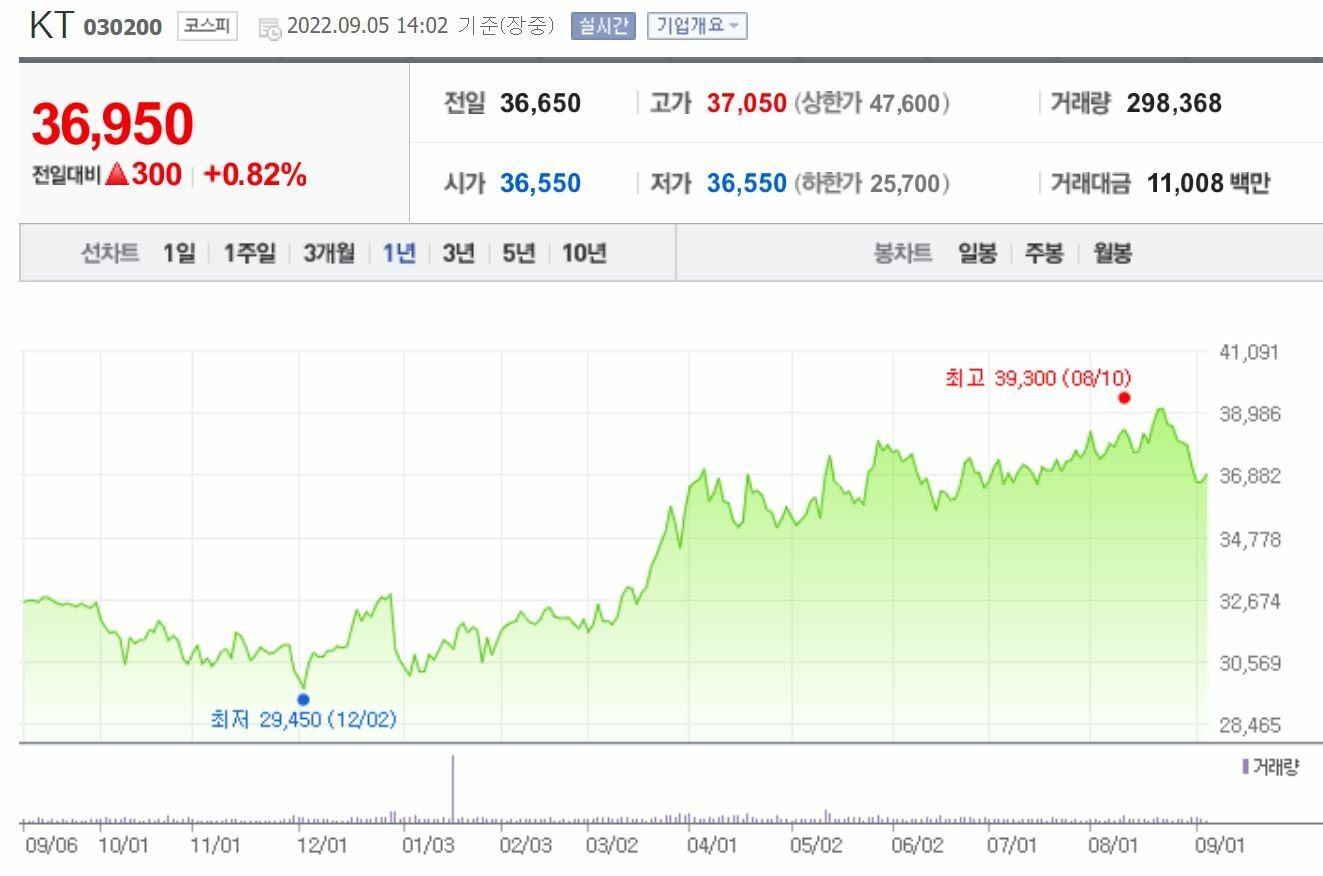Click the 최저 29,450 (12/02) label
Viewport: 1323px width, 876px height.
tap(303, 719)
